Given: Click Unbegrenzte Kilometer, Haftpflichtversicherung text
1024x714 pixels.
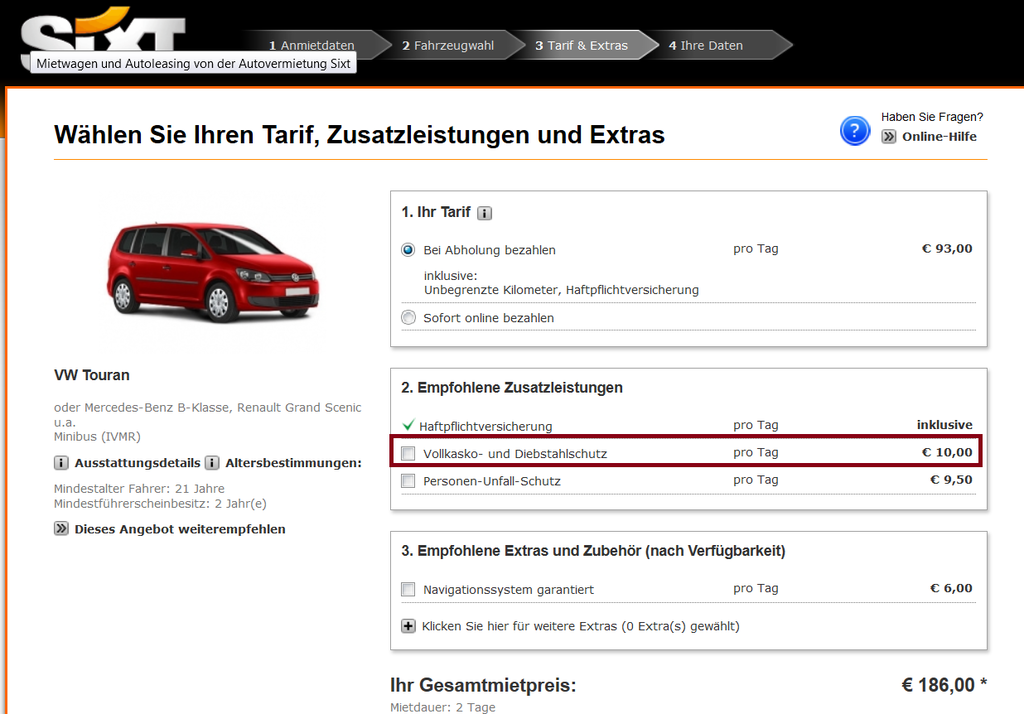Looking at the screenshot, I should click(561, 289).
